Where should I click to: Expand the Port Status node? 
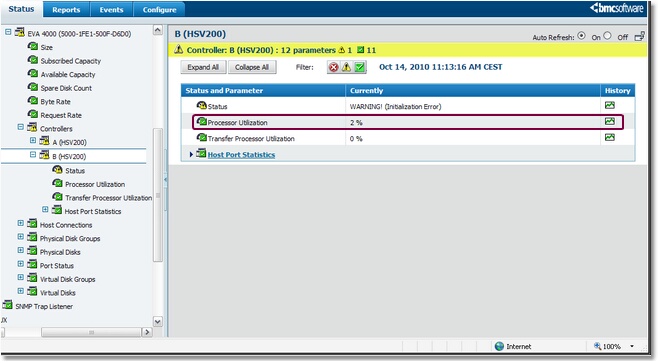[x=20, y=264]
